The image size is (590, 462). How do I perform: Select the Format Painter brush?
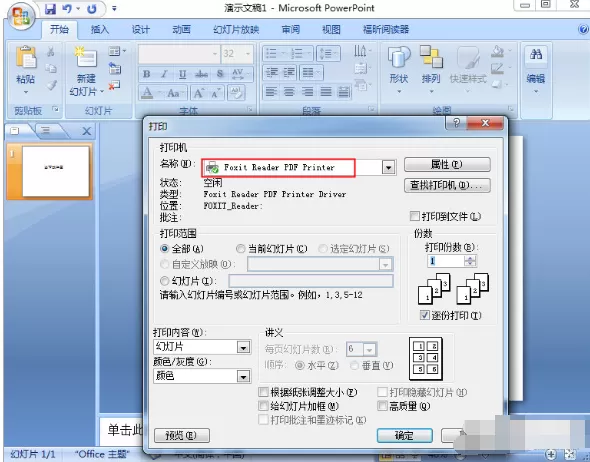click(x=51, y=85)
